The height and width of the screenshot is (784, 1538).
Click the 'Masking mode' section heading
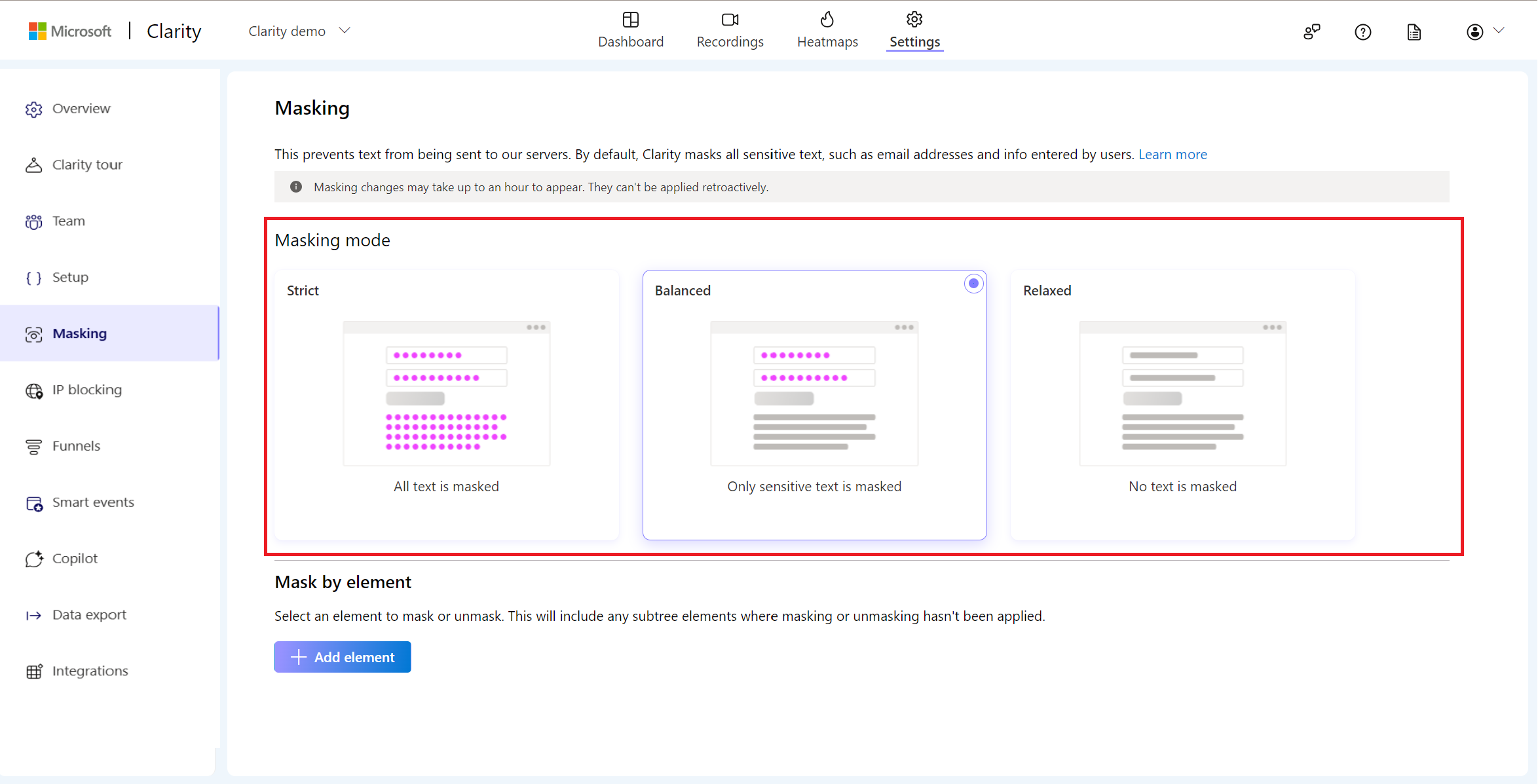point(332,240)
